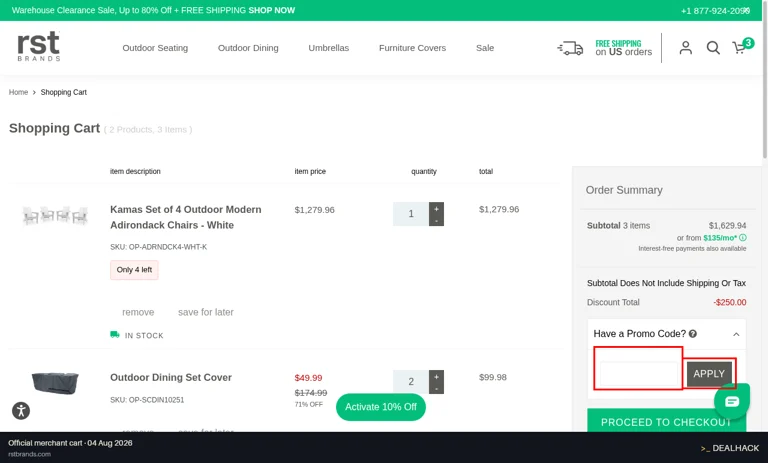Click the green truck icon beside IN STOCK

pyautogui.click(x=115, y=335)
